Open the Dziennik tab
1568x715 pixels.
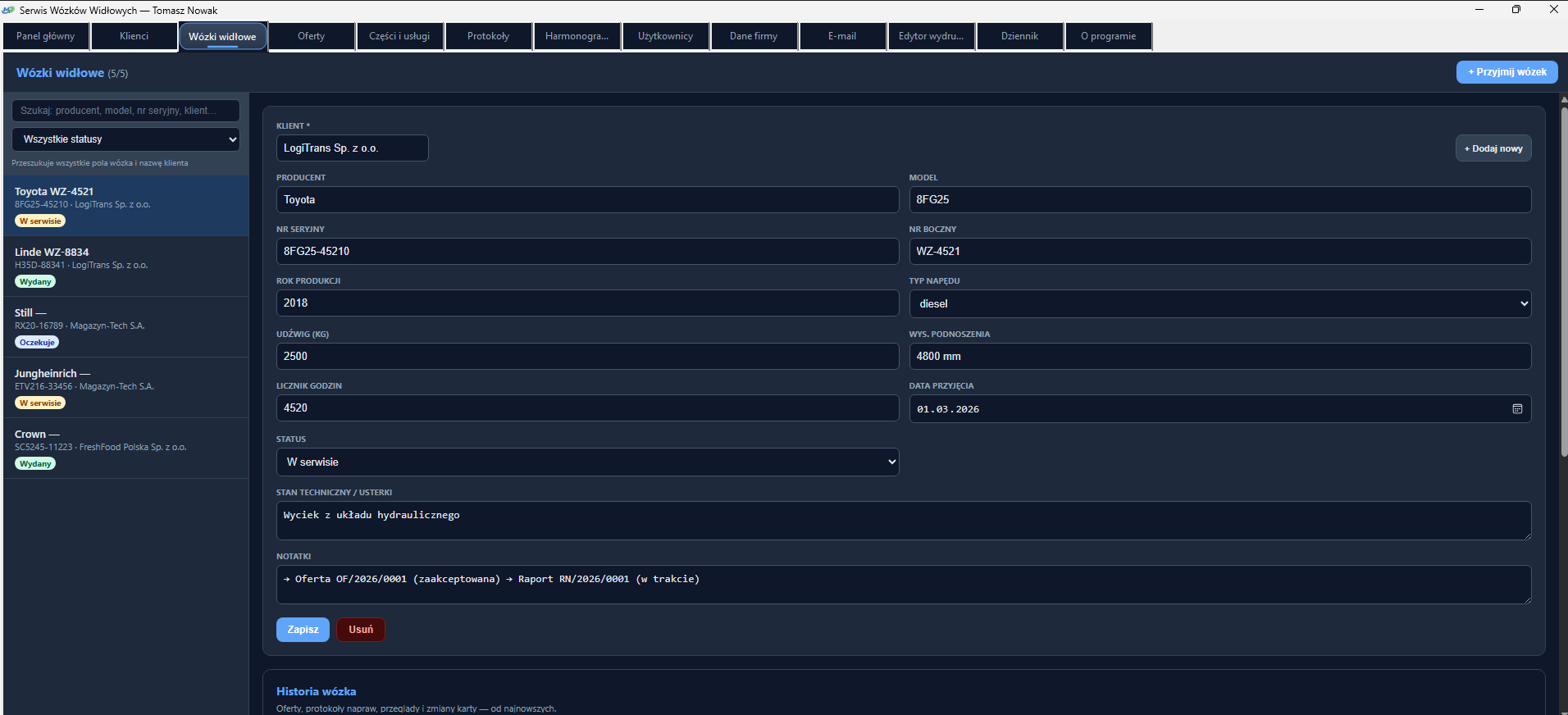[x=1019, y=36]
